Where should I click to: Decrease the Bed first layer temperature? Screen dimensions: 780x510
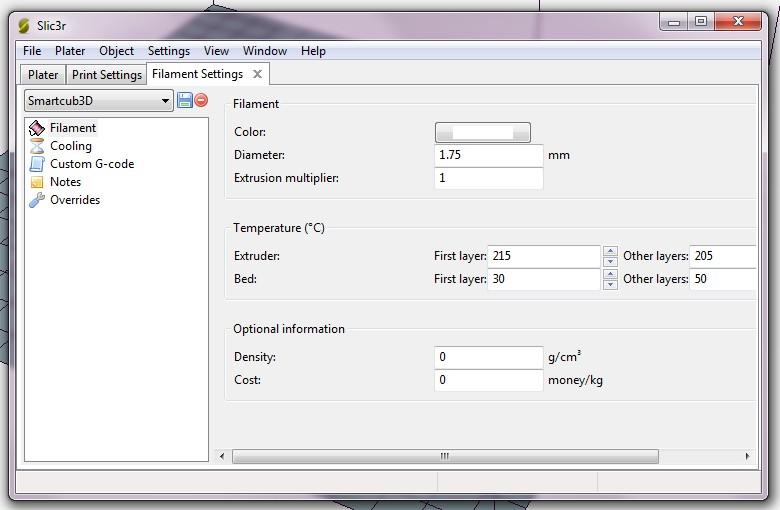click(x=610, y=285)
